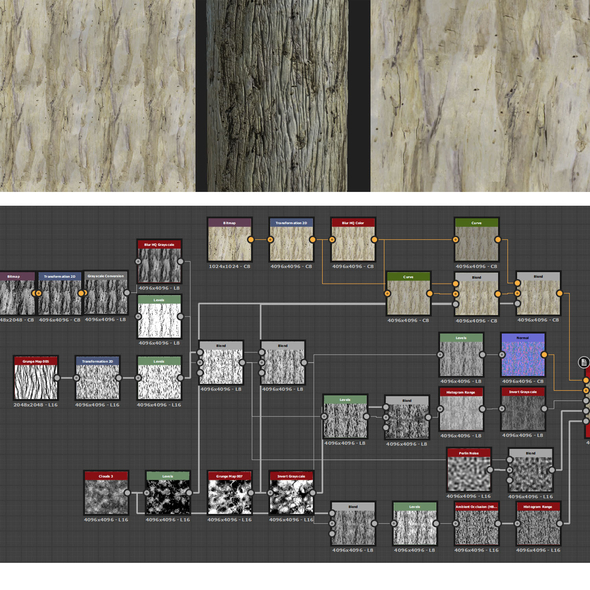Image resolution: width=590 pixels, height=590 pixels.
Task: Select the top Curve node with 4096x4096 label
Action: [x=477, y=239]
